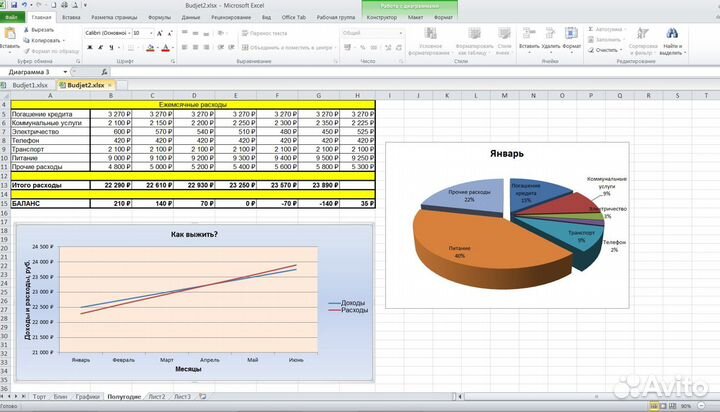The width and height of the screenshot is (720, 412).
Task: Open the font color dropdown arrow
Action: (x=173, y=48)
